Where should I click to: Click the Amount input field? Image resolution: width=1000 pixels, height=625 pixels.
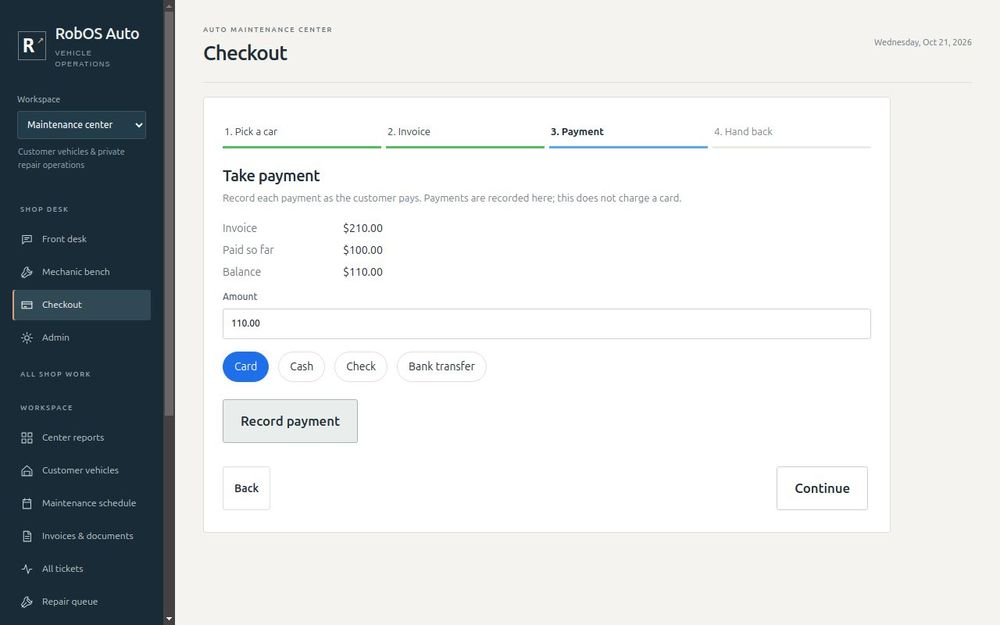tap(547, 324)
